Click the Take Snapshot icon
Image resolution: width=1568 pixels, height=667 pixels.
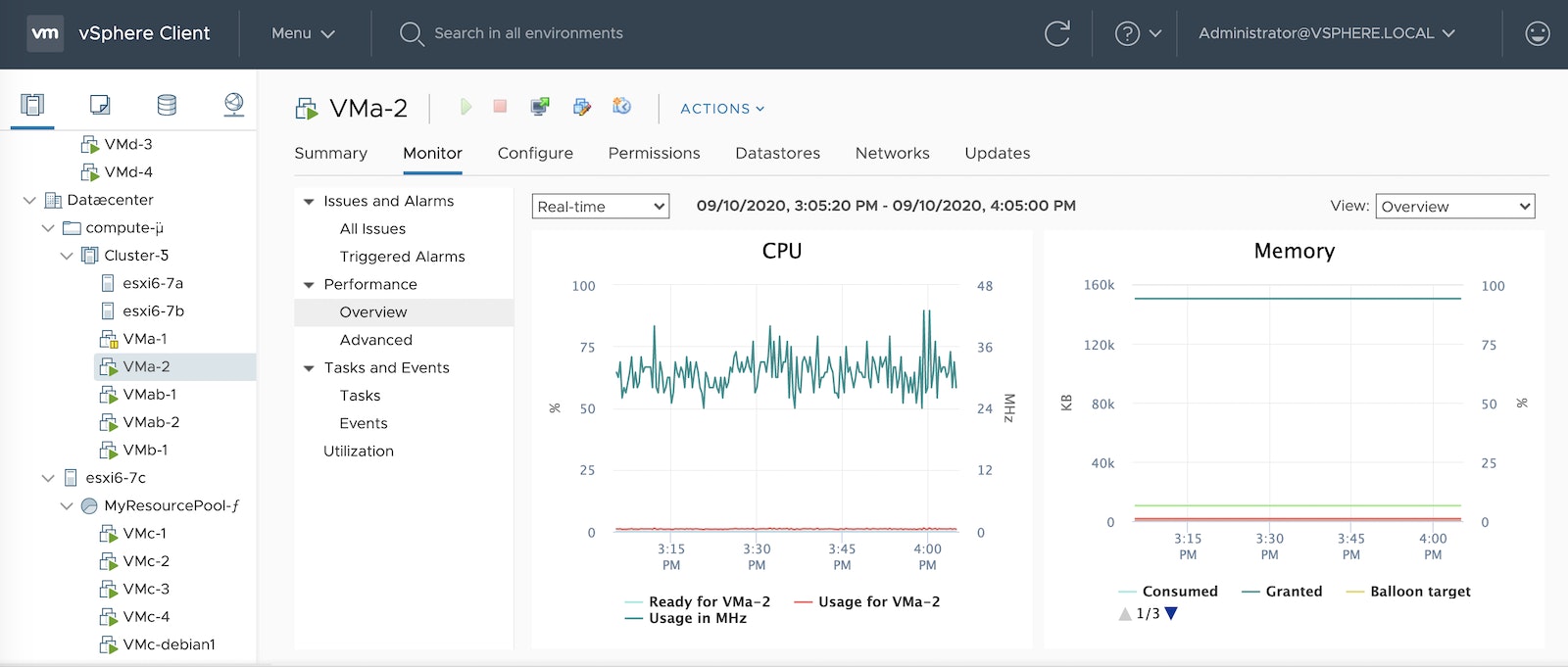tap(621, 107)
